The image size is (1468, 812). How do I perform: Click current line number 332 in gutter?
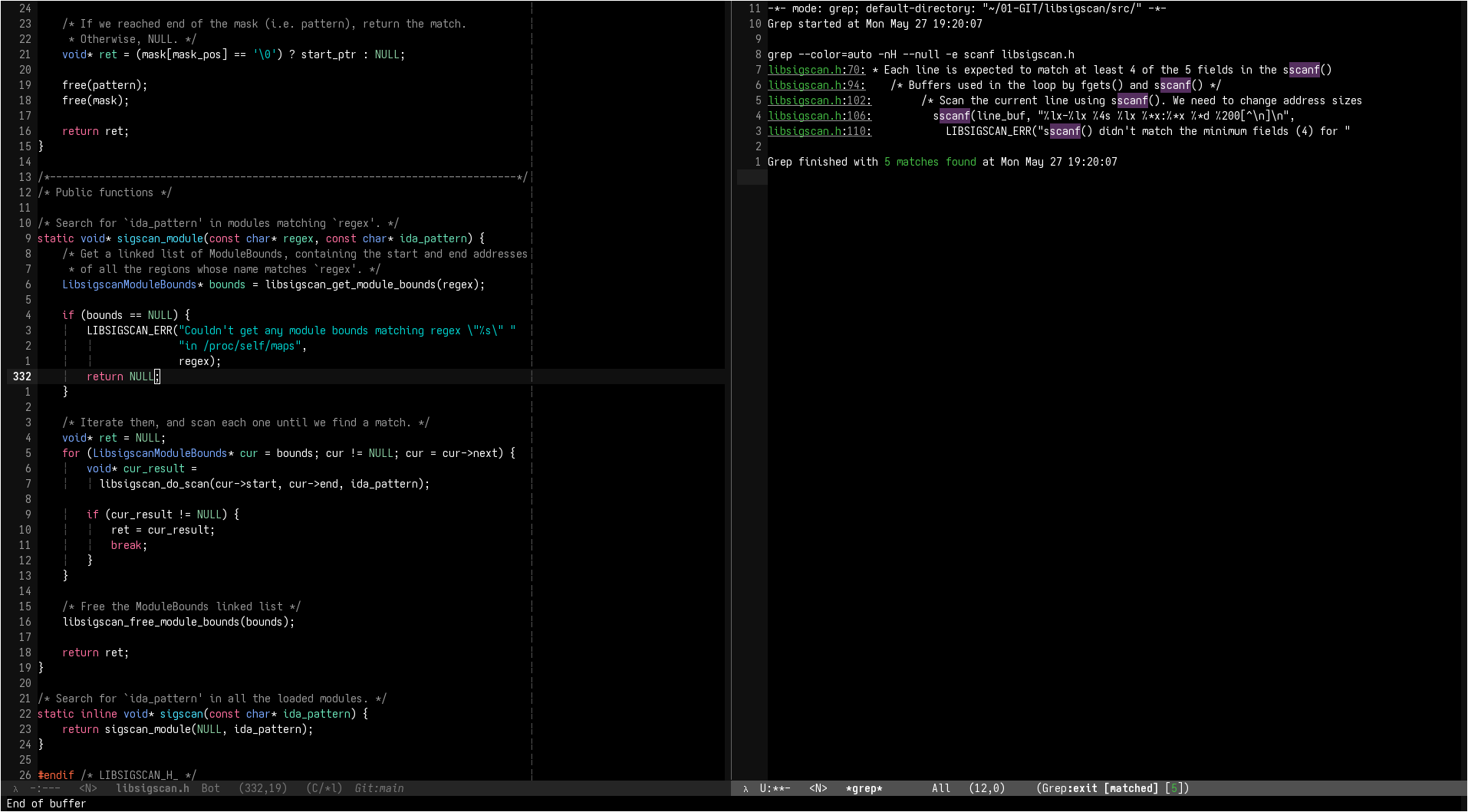[x=22, y=376]
